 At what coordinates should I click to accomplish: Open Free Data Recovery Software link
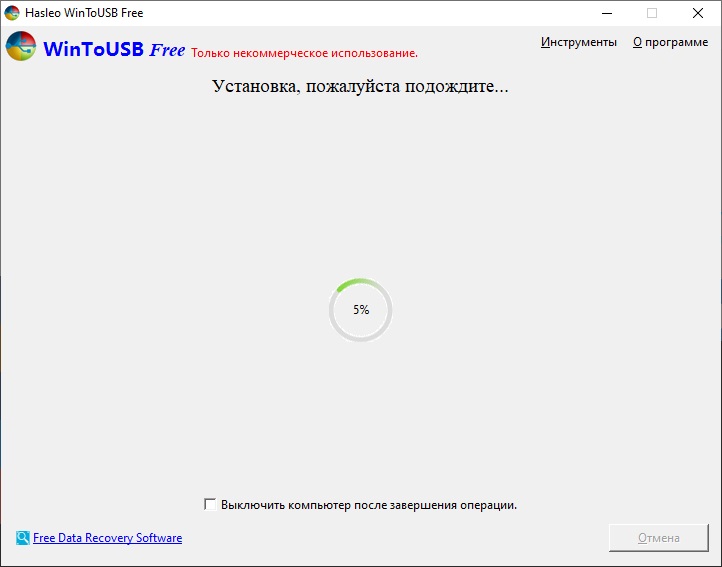tap(107, 538)
